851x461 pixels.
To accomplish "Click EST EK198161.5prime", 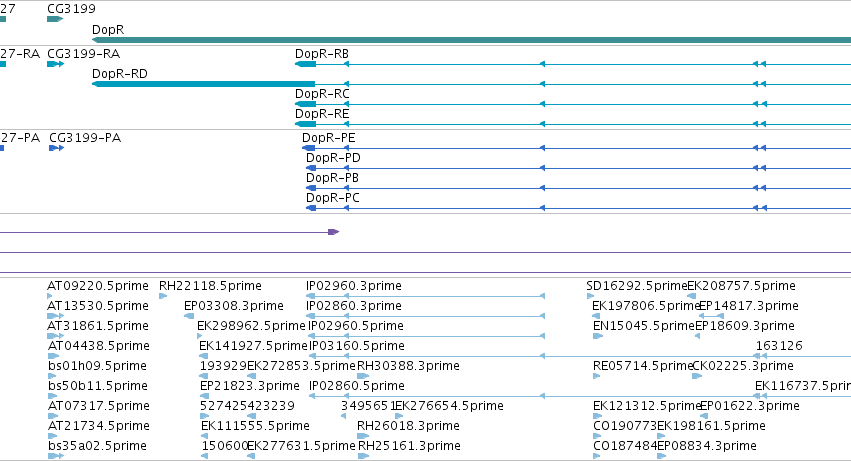I will (x=712, y=426).
